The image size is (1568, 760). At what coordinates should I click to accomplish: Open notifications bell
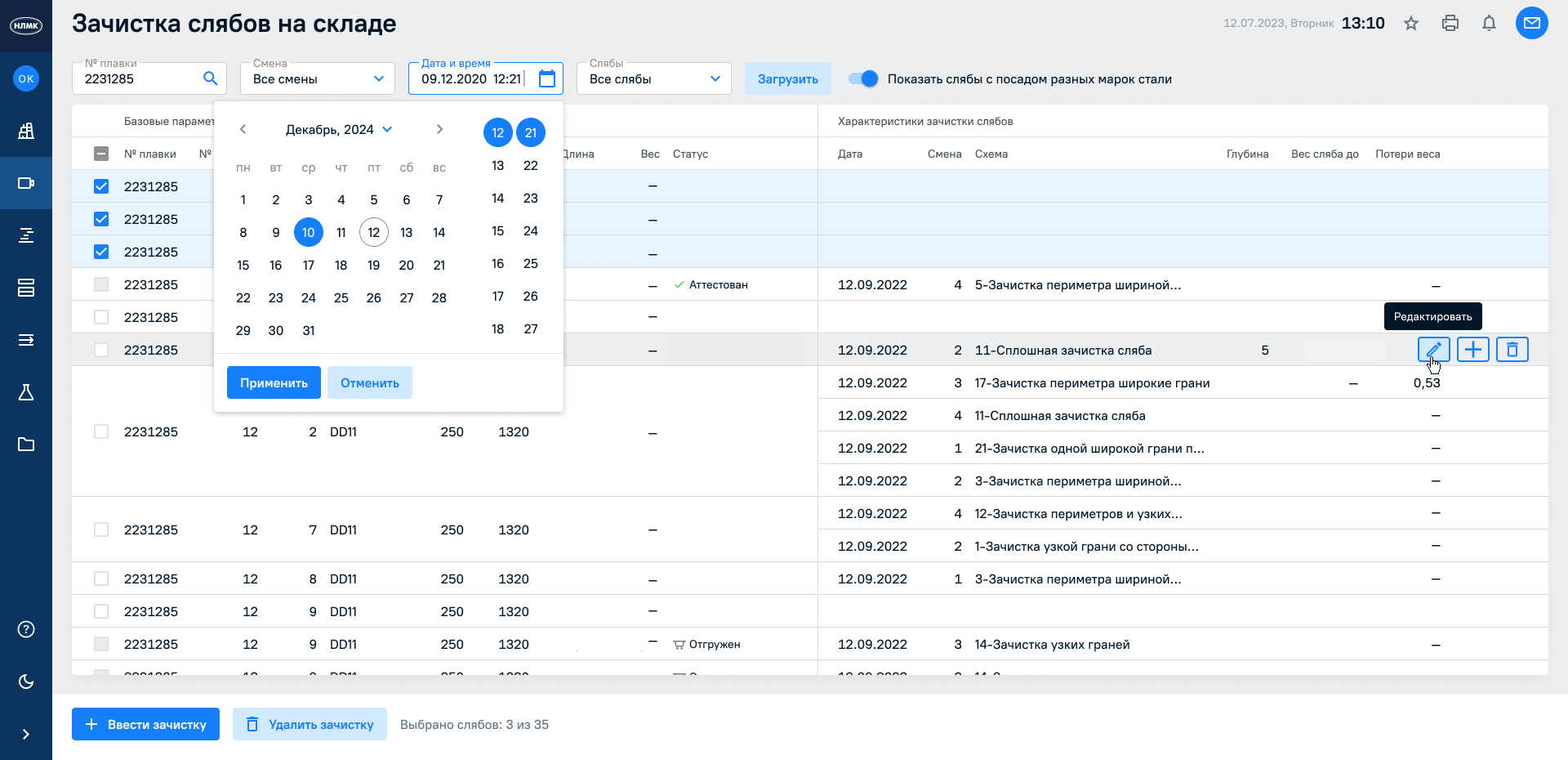(1490, 23)
